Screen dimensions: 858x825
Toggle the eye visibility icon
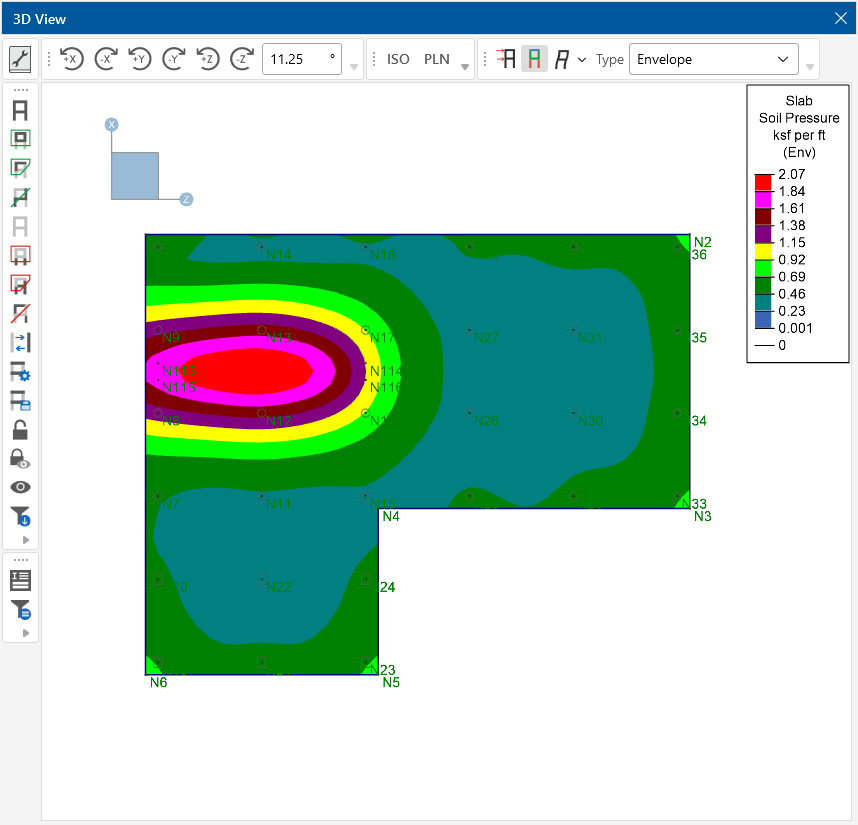pyautogui.click(x=20, y=487)
